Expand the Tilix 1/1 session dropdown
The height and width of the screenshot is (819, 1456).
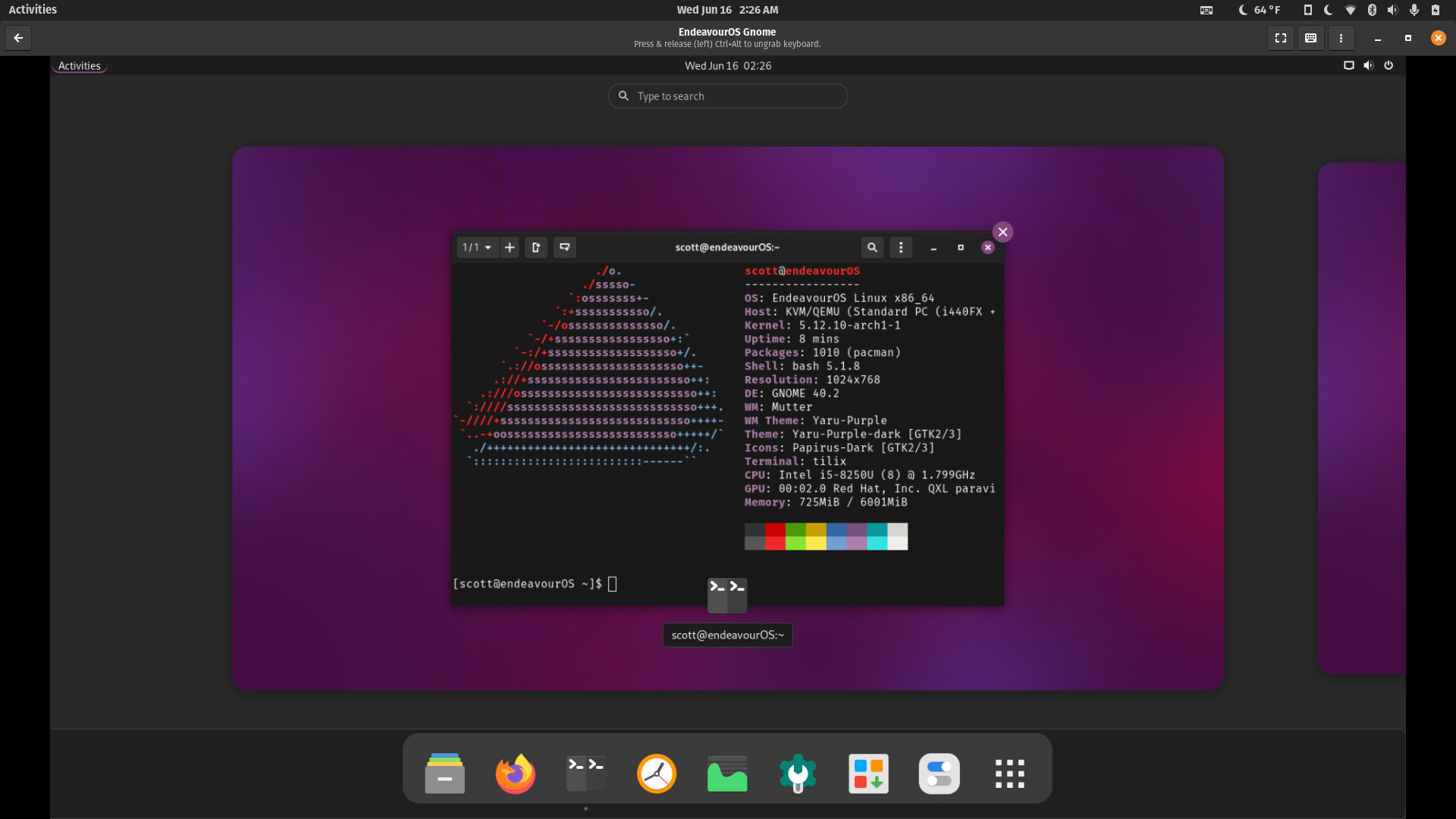point(477,247)
